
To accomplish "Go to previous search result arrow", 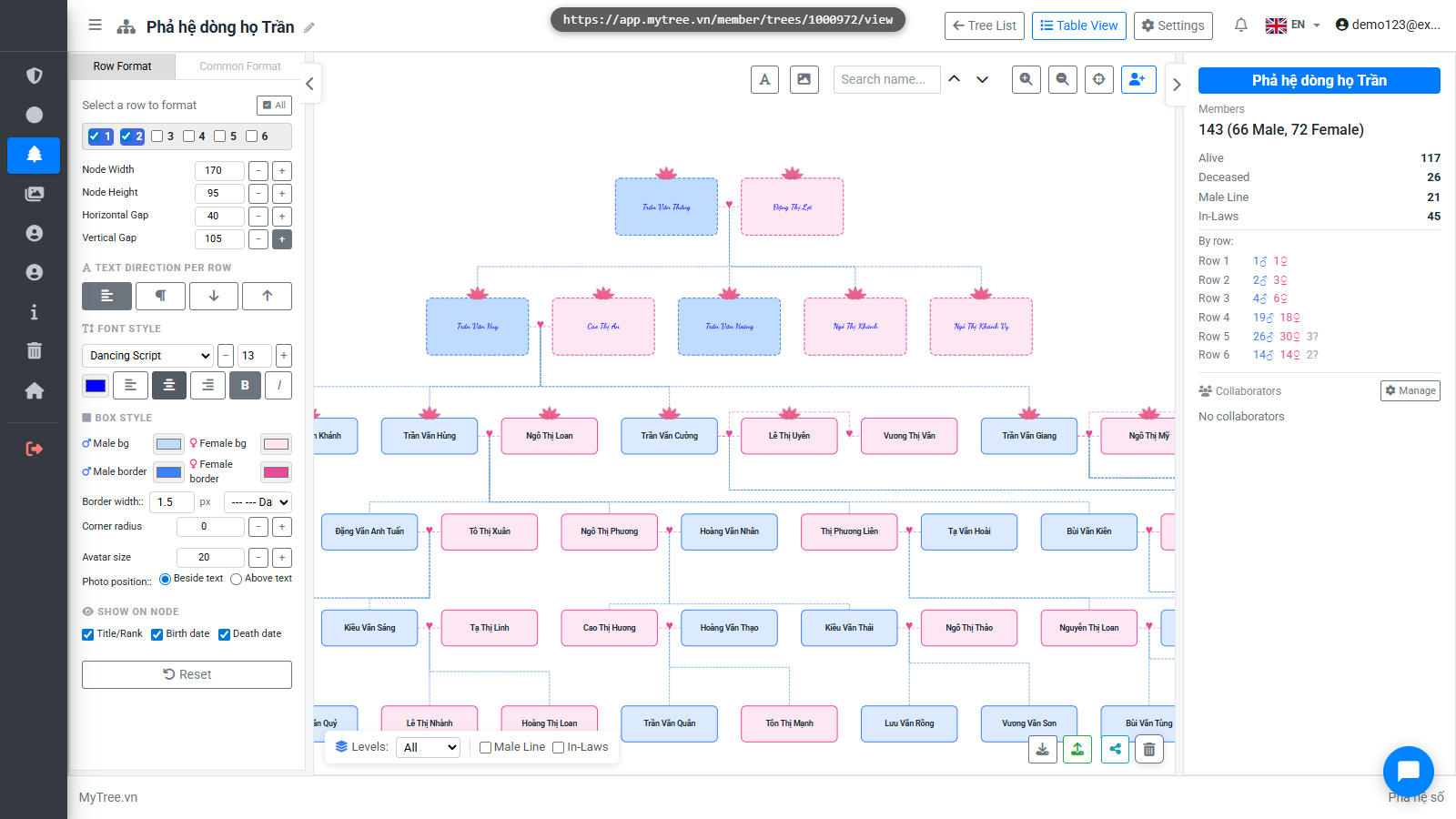I will [x=954, y=79].
